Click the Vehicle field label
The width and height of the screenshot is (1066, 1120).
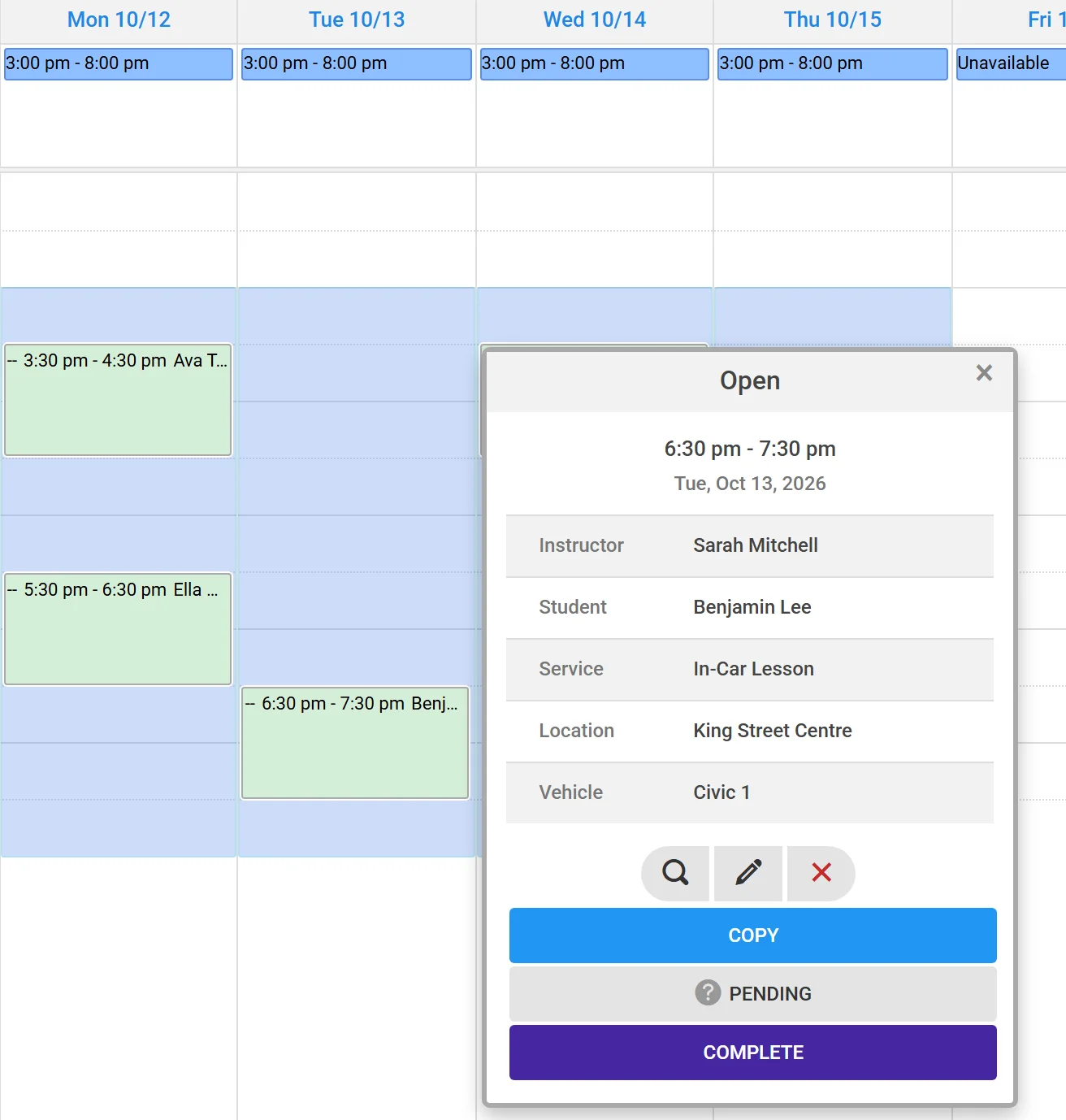(571, 792)
